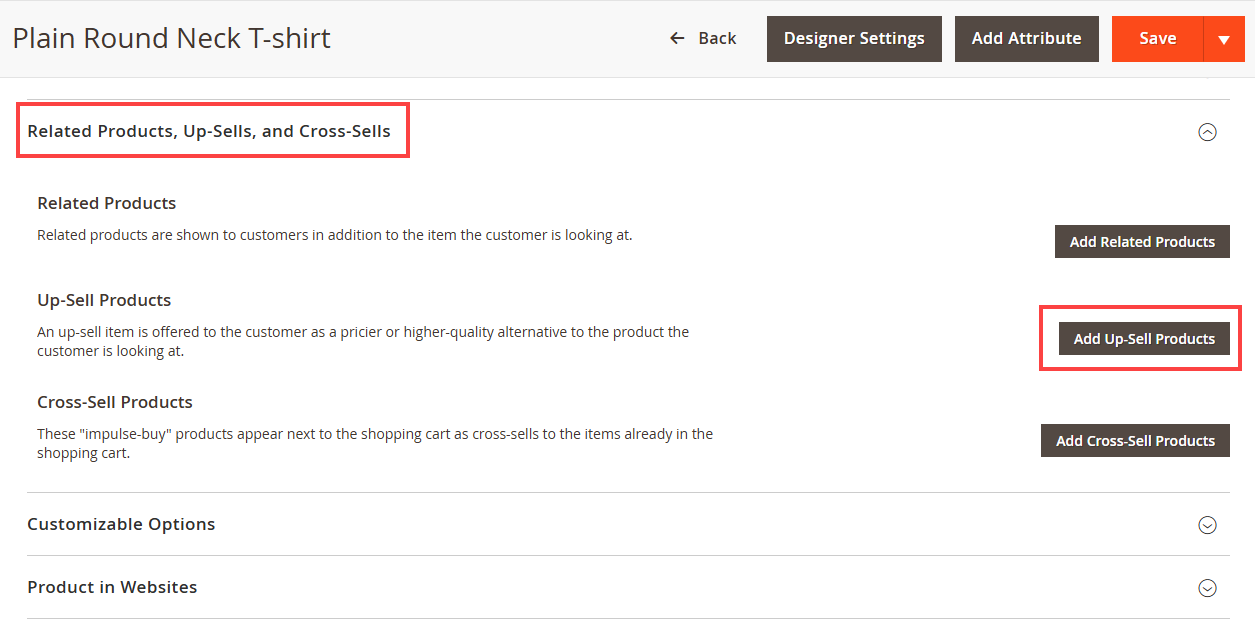Screen dimensions: 1255x631
Task: Click the Customizable Options section title
Action: coord(121,524)
